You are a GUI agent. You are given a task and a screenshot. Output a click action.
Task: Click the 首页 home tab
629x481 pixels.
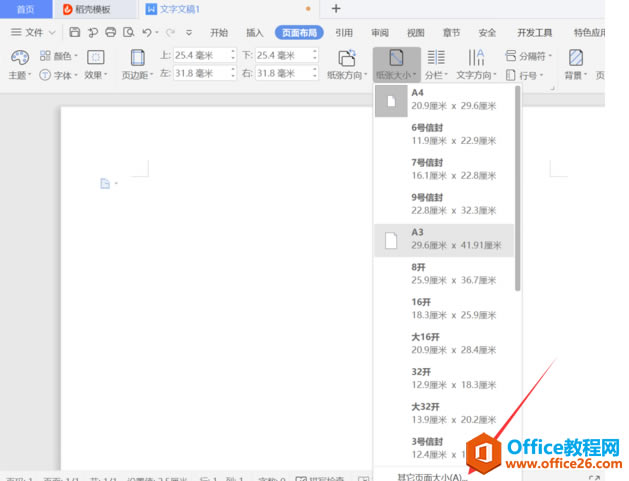coord(26,9)
